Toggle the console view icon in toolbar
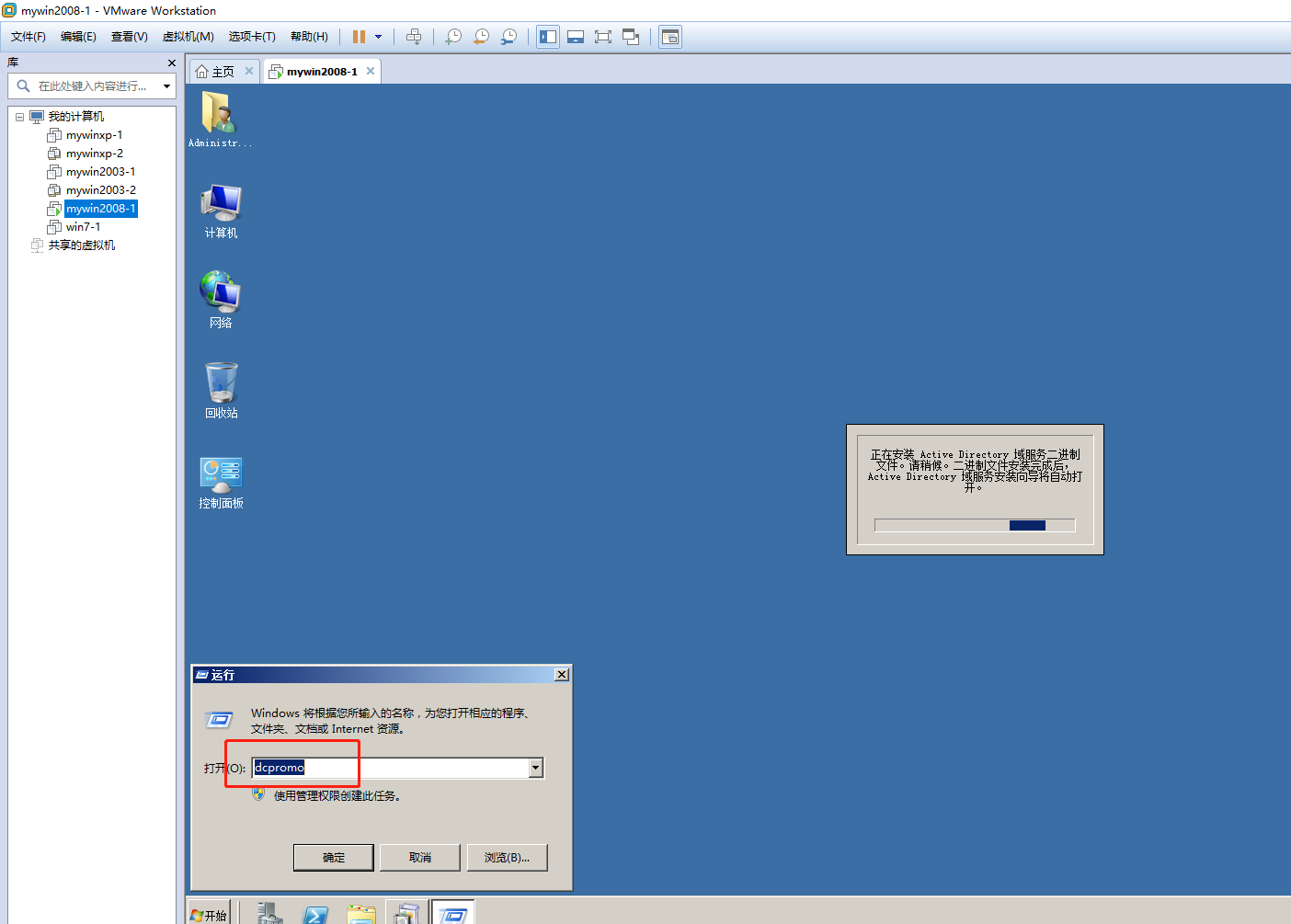Viewport: 1291px width, 924px height. (670, 37)
